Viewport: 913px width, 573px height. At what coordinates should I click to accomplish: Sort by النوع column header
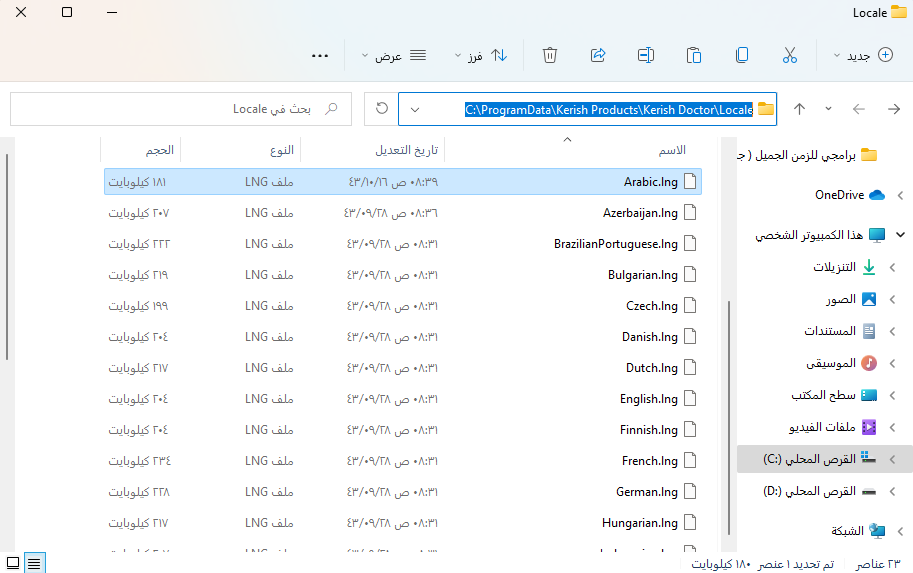(240, 150)
